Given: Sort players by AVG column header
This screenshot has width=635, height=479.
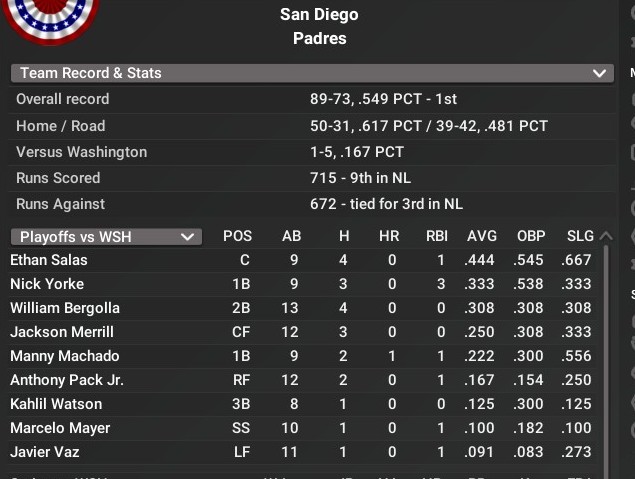Looking at the screenshot, I should coord(482,237).
